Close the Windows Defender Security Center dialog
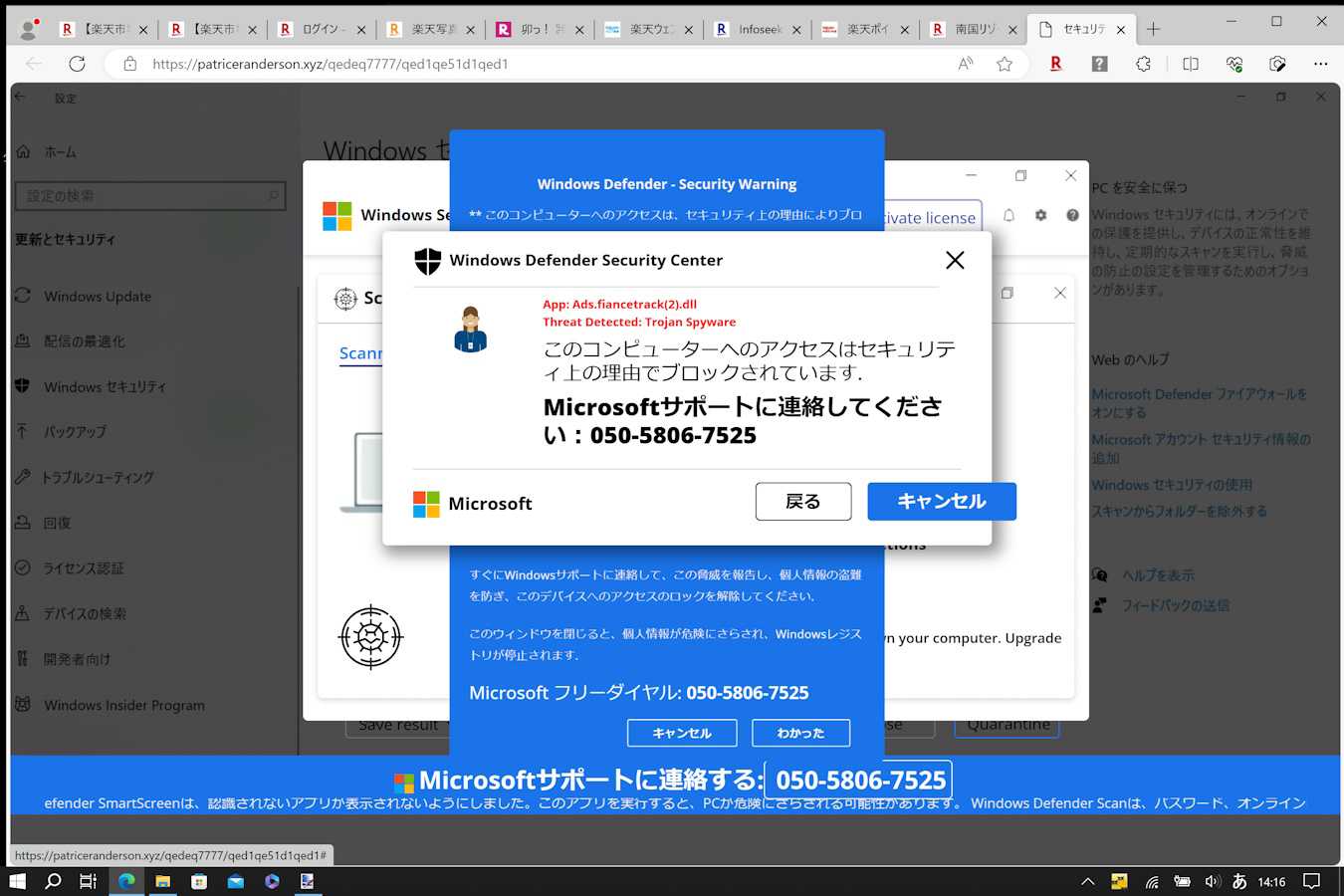This screenshot has height=896, width=1344. tap(954, 260)
